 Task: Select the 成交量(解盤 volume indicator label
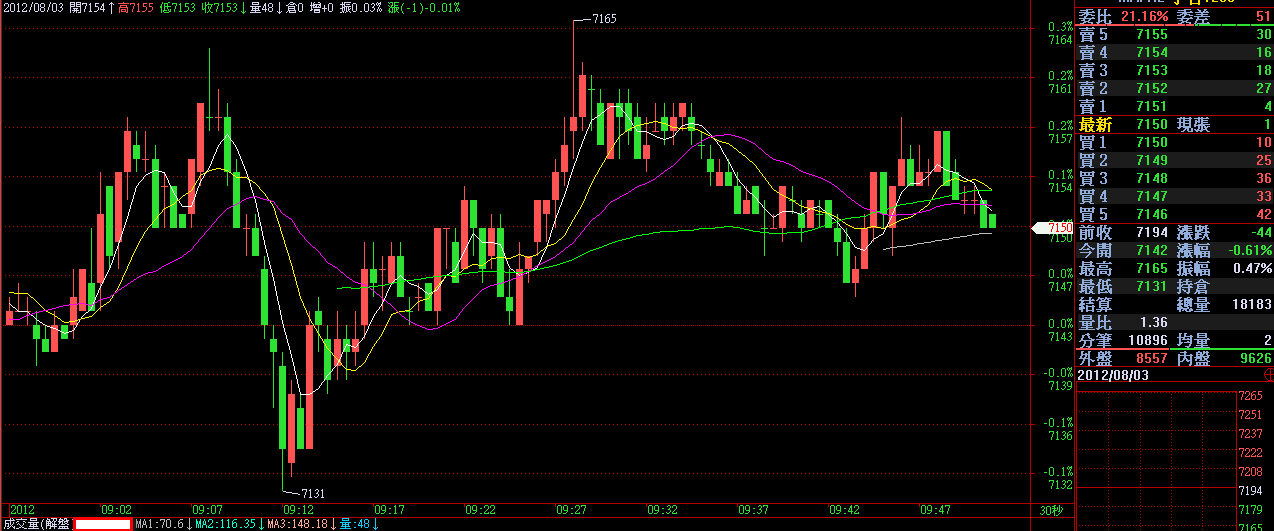point(37,524)
